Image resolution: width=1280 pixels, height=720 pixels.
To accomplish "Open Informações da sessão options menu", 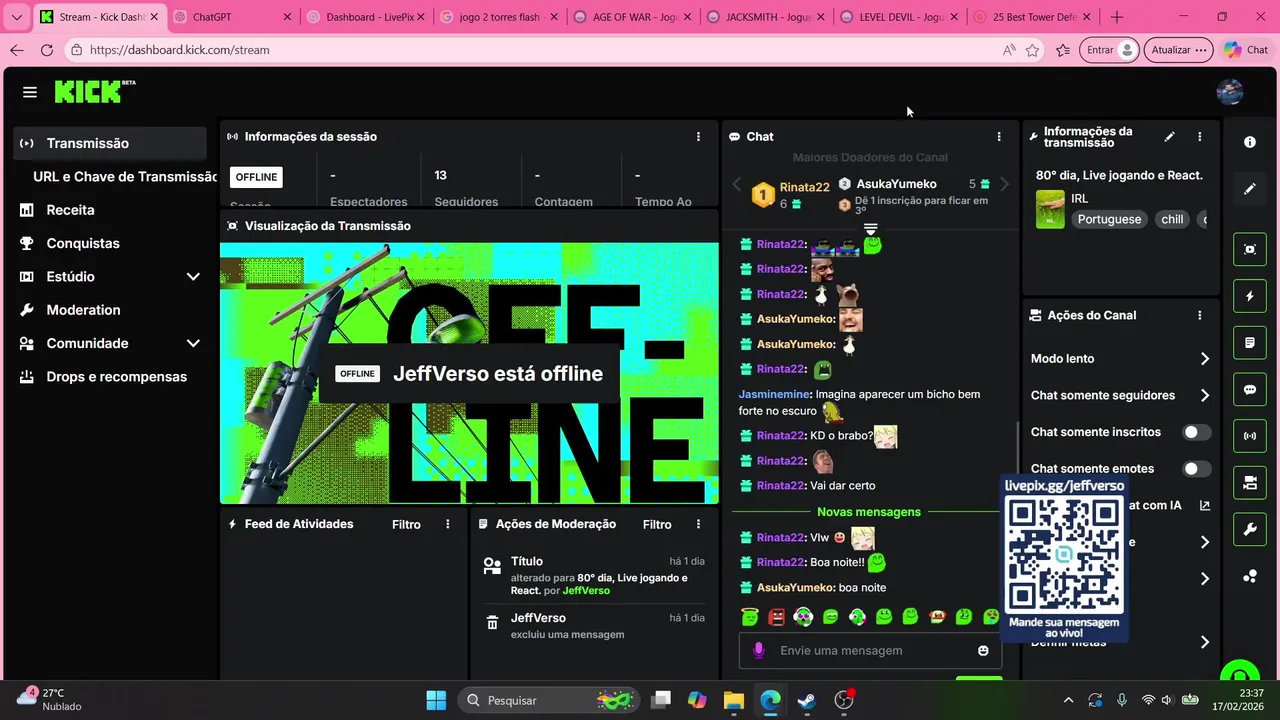I will point(698,137).
